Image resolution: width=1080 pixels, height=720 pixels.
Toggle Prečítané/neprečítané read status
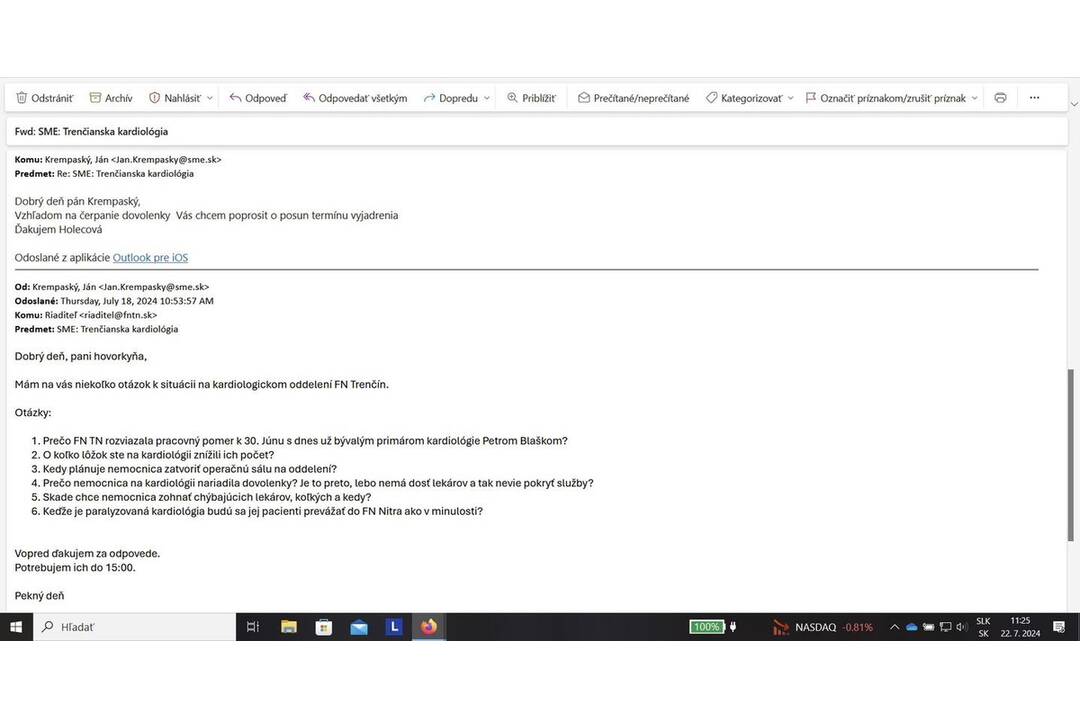(x=634, y=98)
